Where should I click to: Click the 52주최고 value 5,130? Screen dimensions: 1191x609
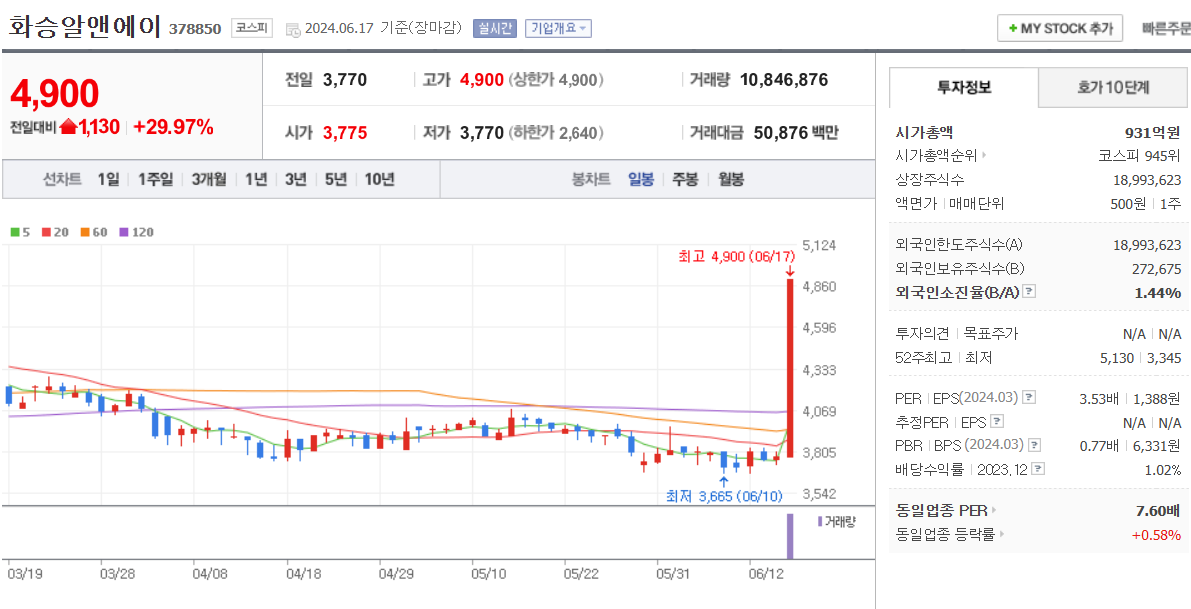tap(1119, 358)
